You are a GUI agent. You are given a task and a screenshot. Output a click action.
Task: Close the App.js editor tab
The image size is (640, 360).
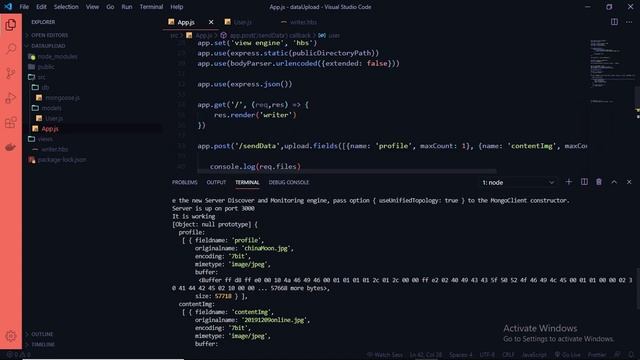pyautogui.click(x=211, y=22)
